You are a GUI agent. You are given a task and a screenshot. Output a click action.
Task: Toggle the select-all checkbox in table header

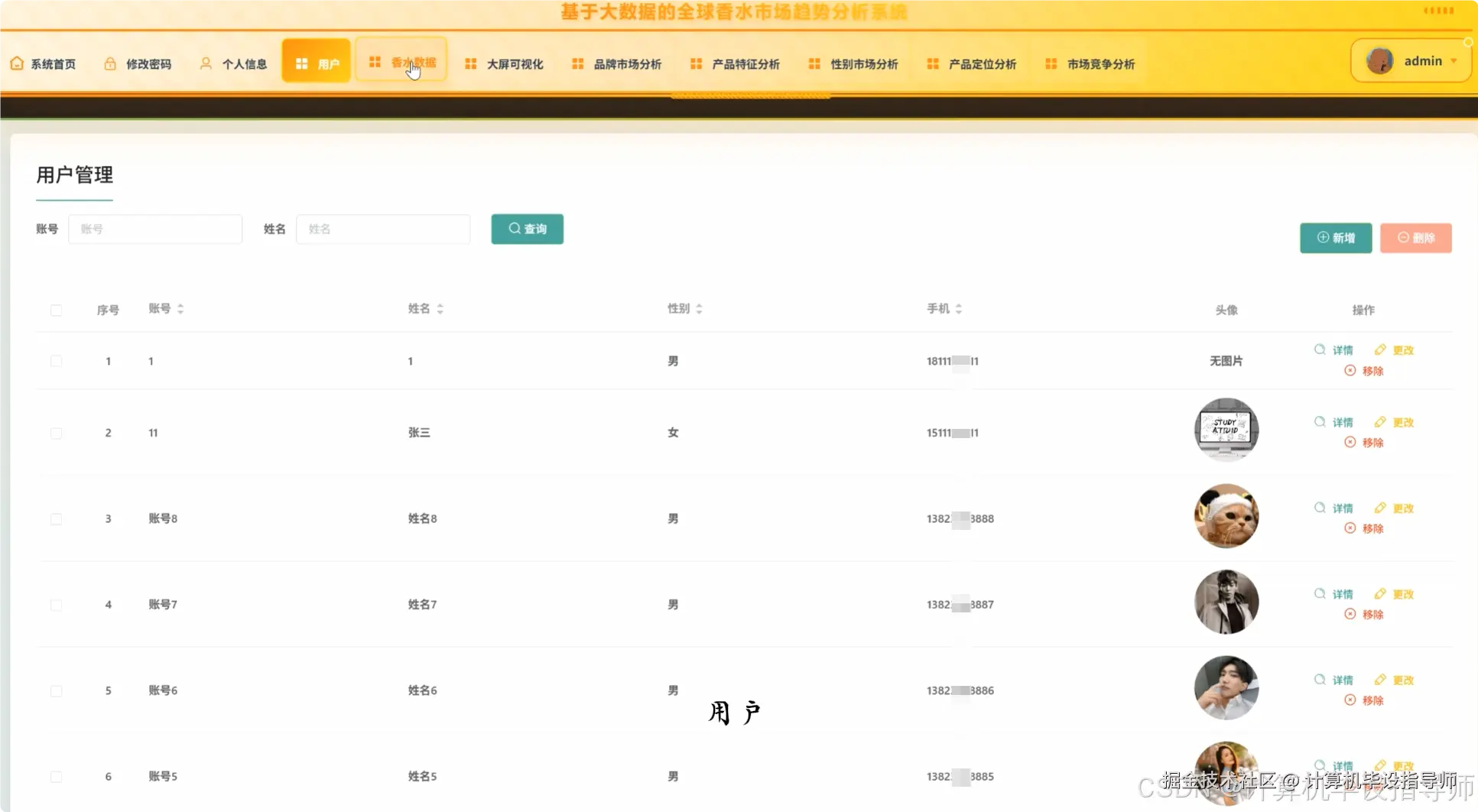coord(57,310)
